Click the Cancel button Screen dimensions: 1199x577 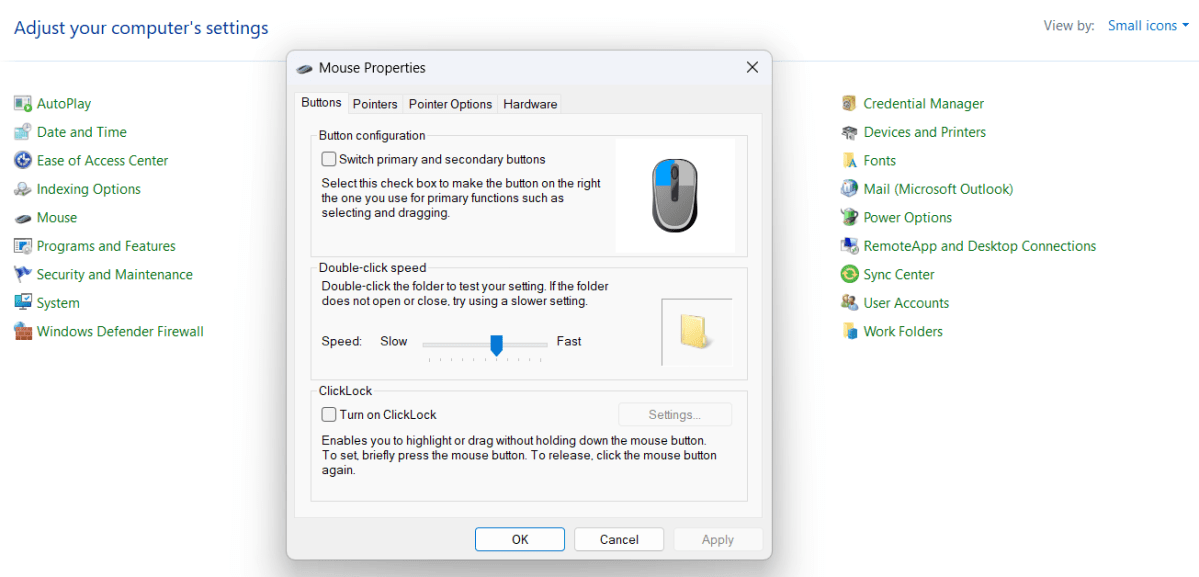coord(619,540)
